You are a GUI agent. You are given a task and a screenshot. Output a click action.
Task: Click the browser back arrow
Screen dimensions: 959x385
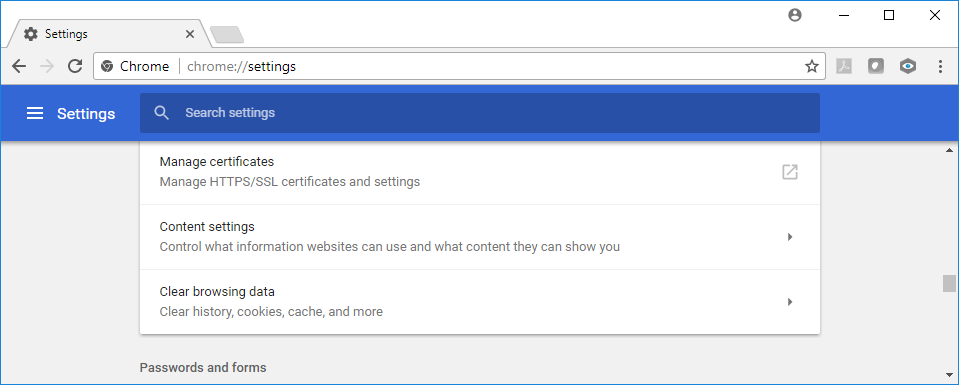[19, 66]
